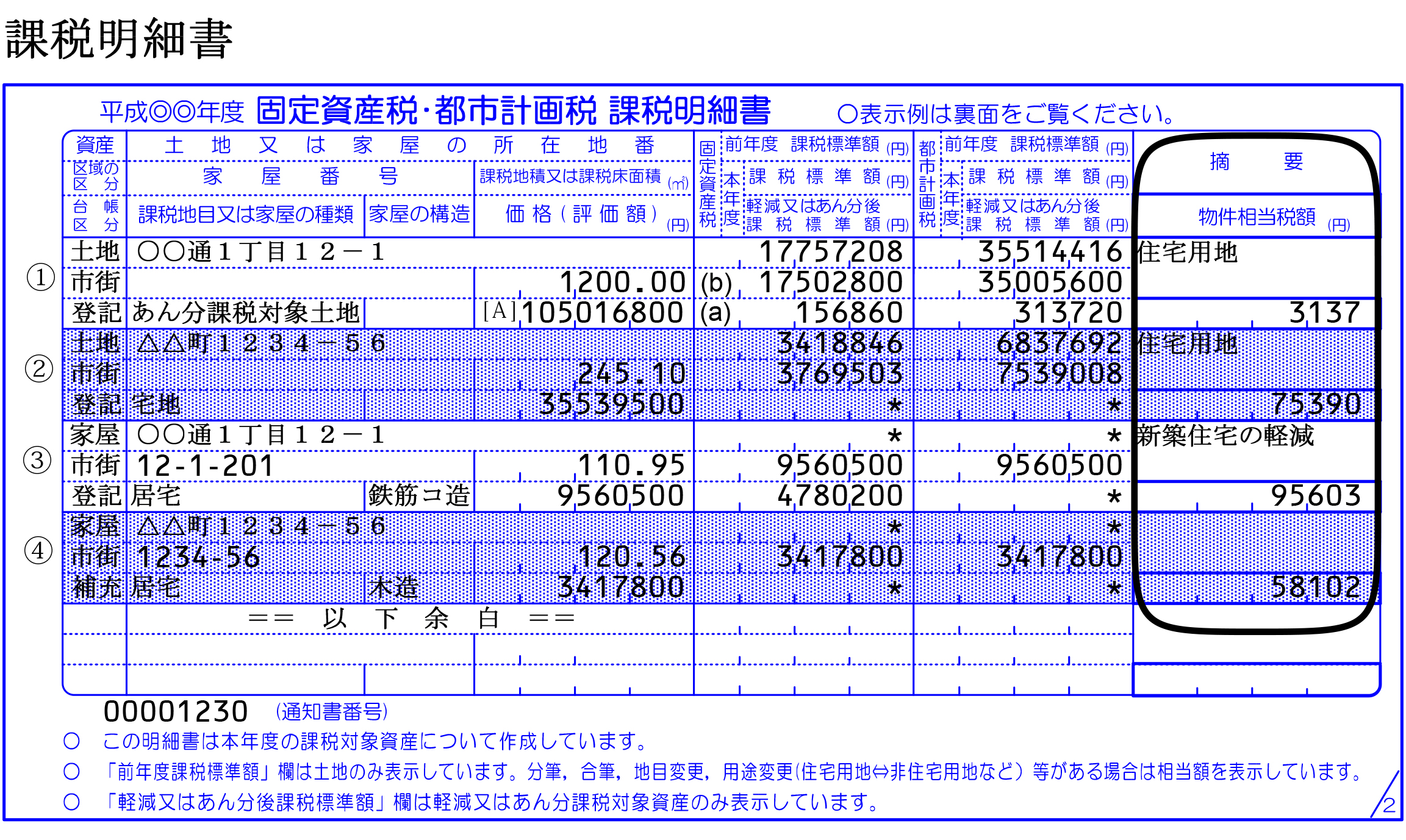Viewport: 1406px width, 840px height.
Task: Click the 課税地目又は家屋の種類 header
Action: (x=246, y=215)
